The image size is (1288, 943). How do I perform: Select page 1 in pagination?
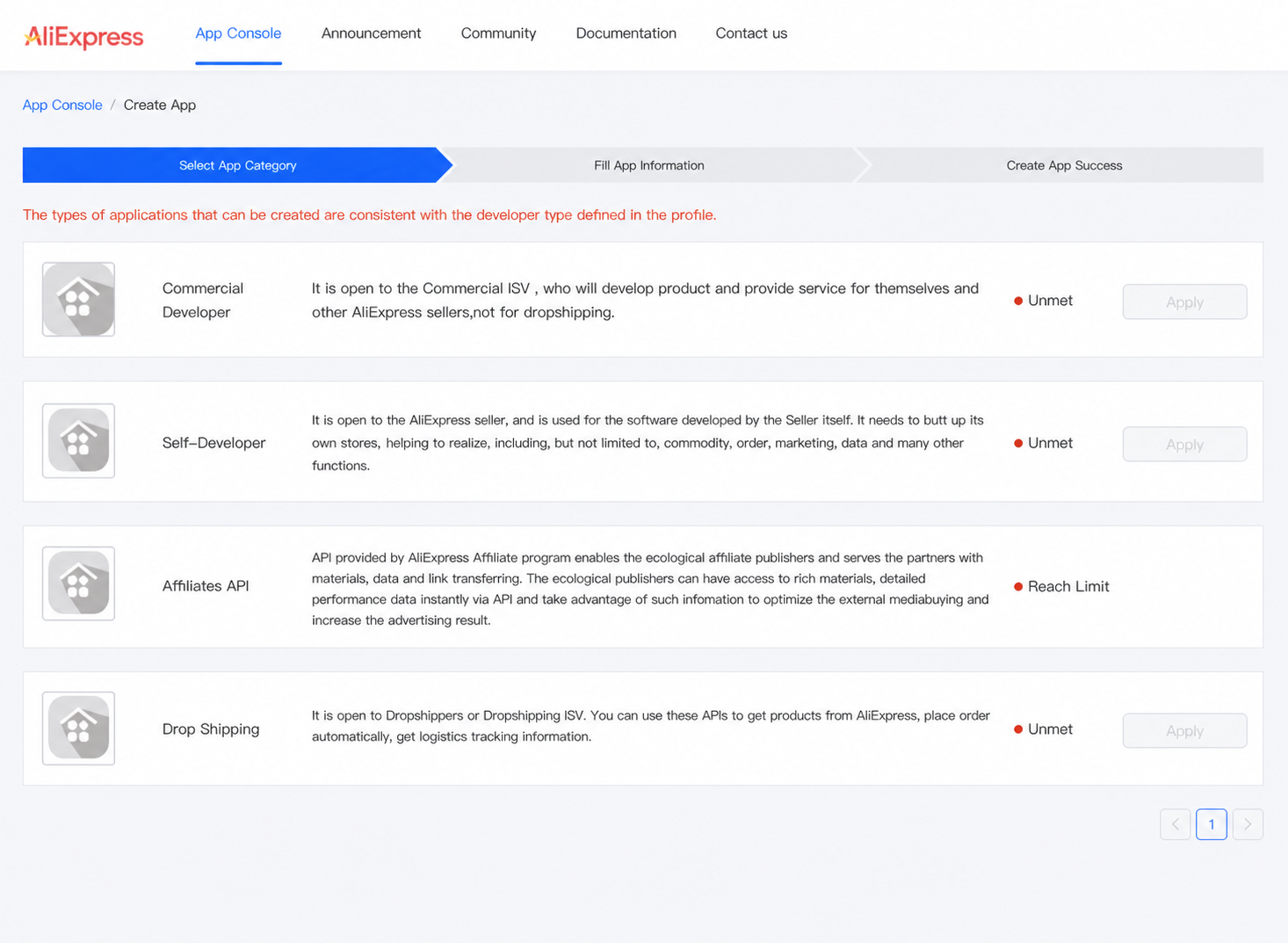point(1212,824)
